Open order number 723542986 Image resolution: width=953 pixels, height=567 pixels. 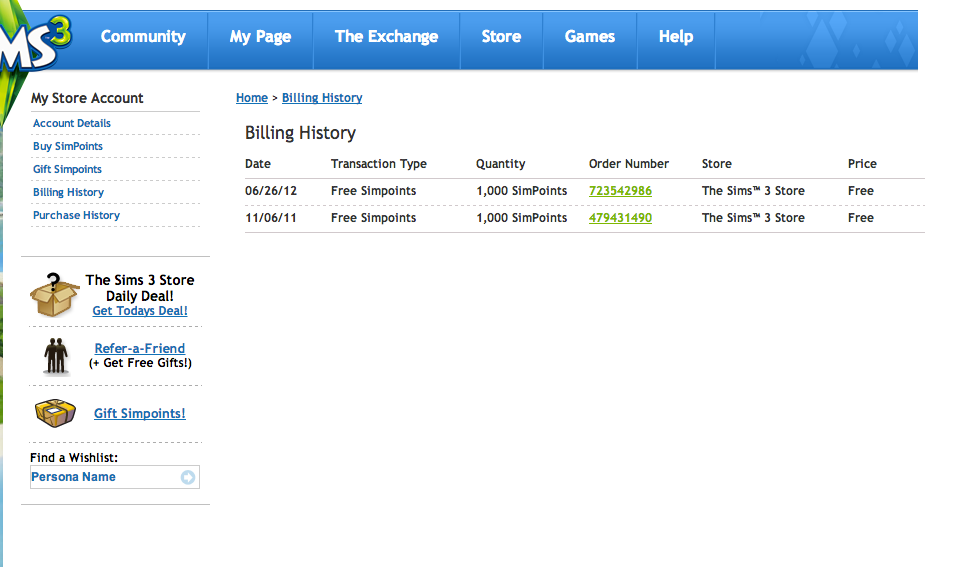coord(620,191)
